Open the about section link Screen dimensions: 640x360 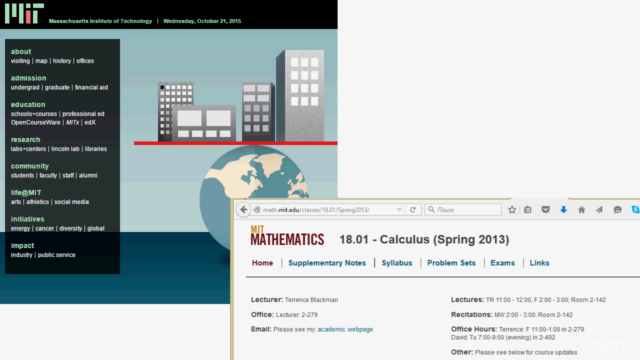click(x=21, y=51)
